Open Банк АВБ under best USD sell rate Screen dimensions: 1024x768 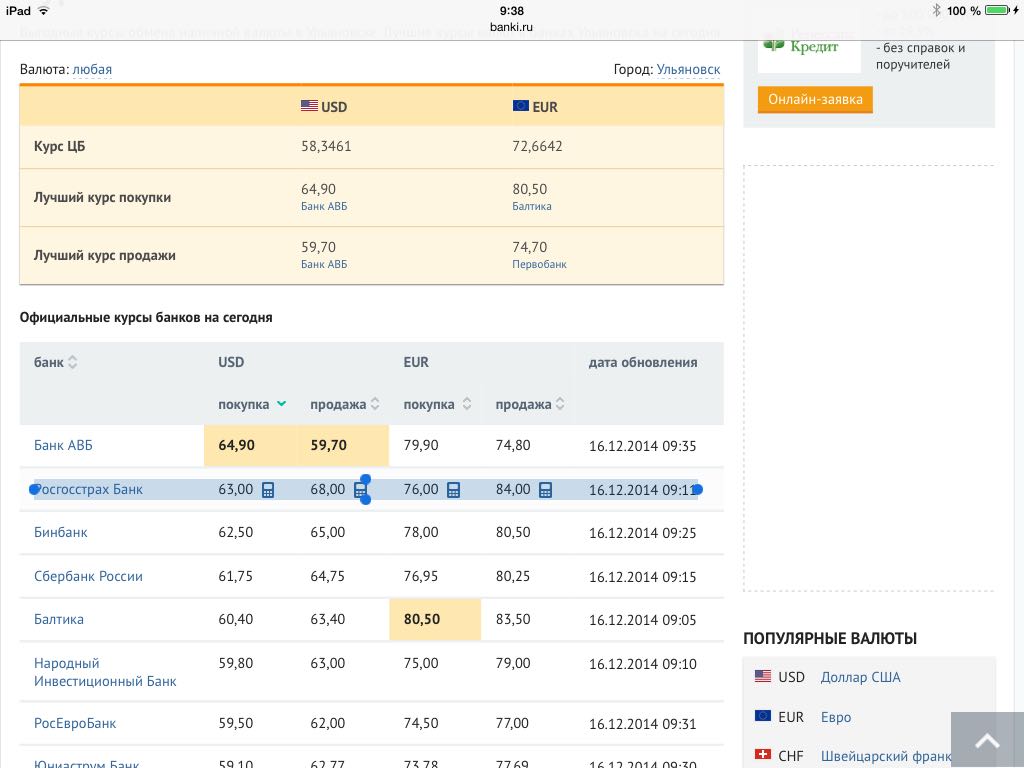point(324,264)
